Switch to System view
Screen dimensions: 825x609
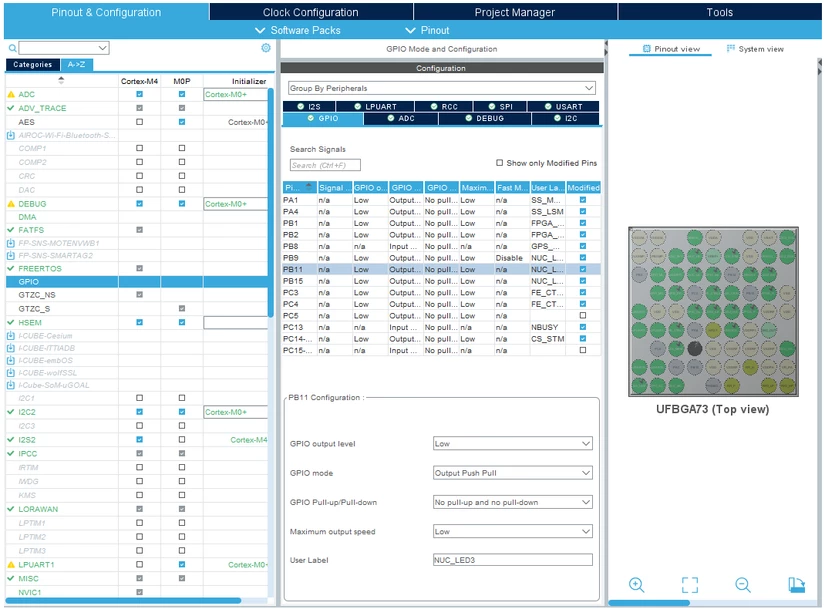click(x=755, y=48)
